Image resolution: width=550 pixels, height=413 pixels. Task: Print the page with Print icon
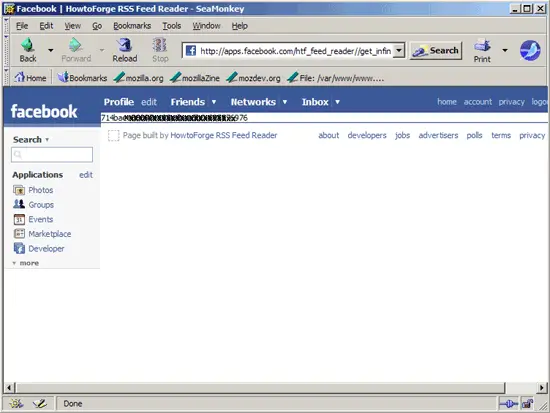point(482,45)
